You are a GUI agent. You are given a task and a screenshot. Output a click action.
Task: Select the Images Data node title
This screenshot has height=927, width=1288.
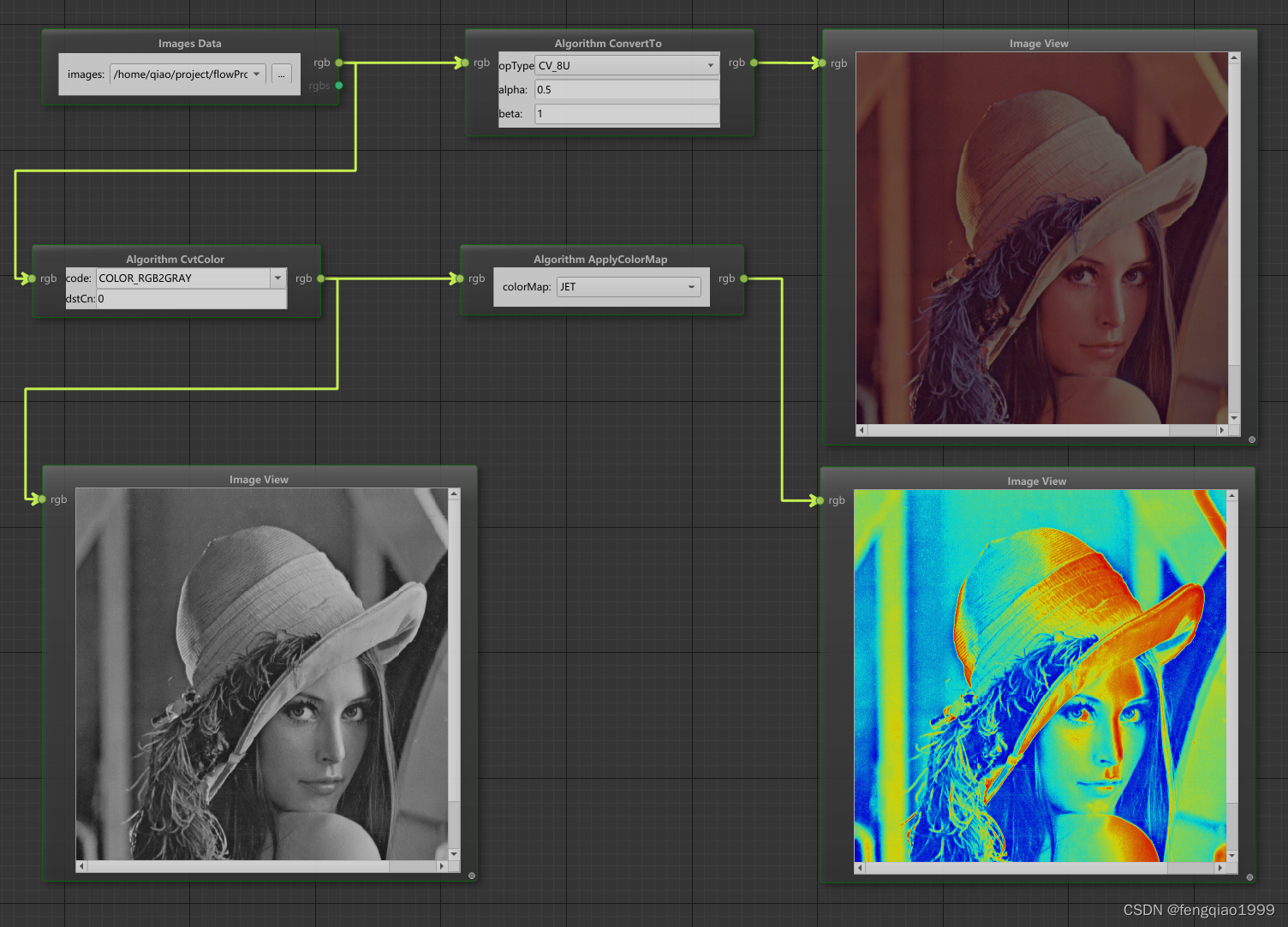click(189, 44)
